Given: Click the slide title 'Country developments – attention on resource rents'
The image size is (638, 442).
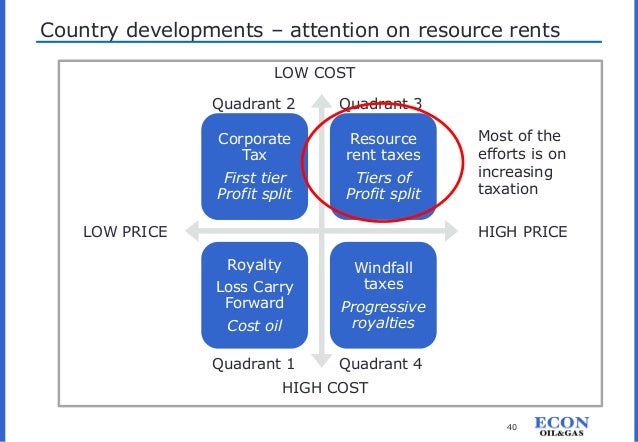Looking at the screenshot, I should (x=300, y=30).
